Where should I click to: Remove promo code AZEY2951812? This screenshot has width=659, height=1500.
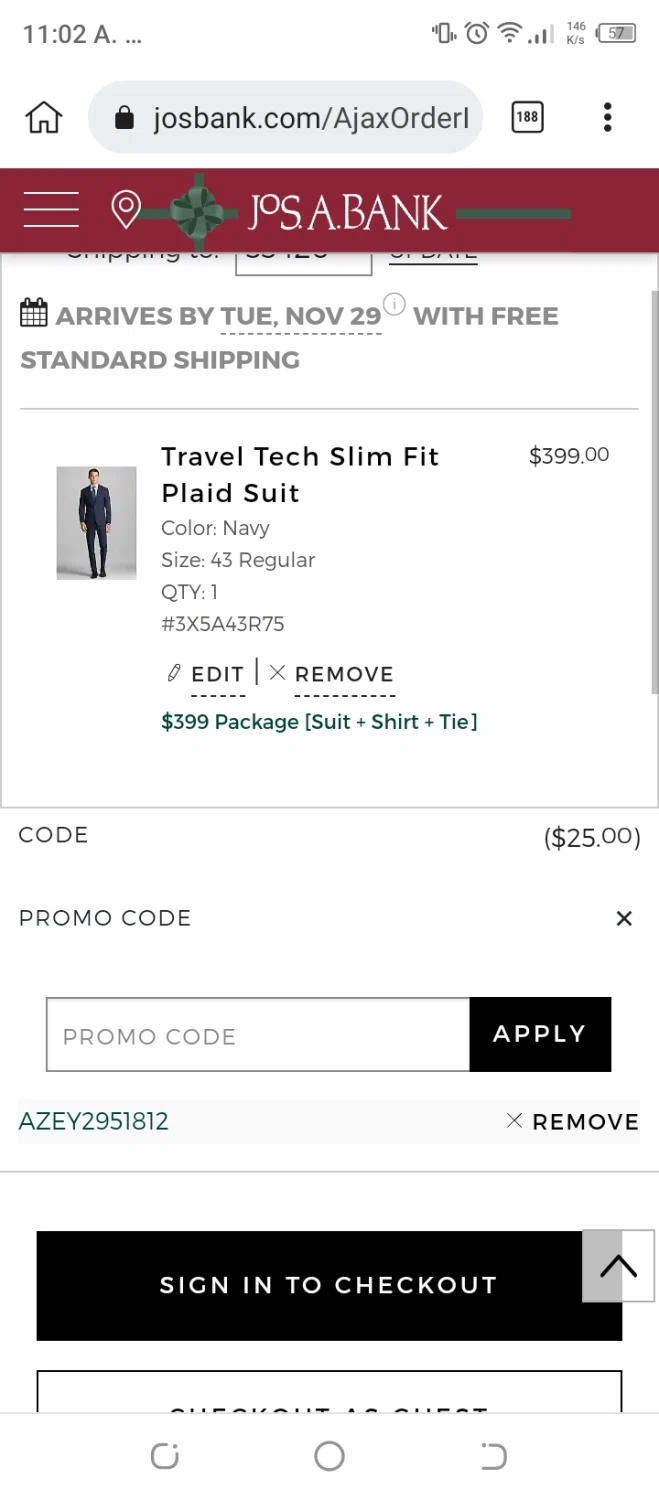click(573, 1122)
